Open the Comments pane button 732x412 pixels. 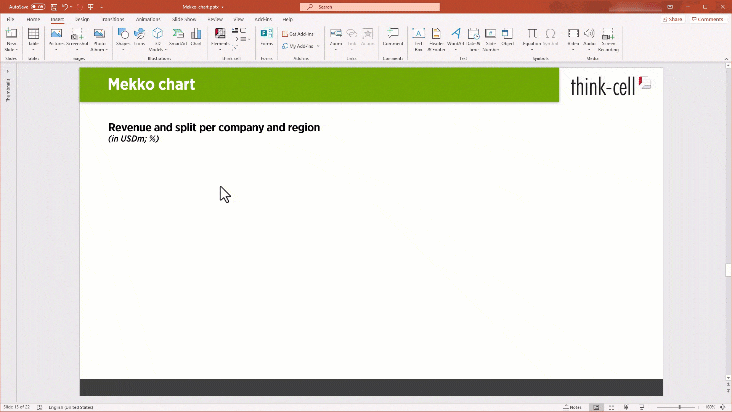708,19
